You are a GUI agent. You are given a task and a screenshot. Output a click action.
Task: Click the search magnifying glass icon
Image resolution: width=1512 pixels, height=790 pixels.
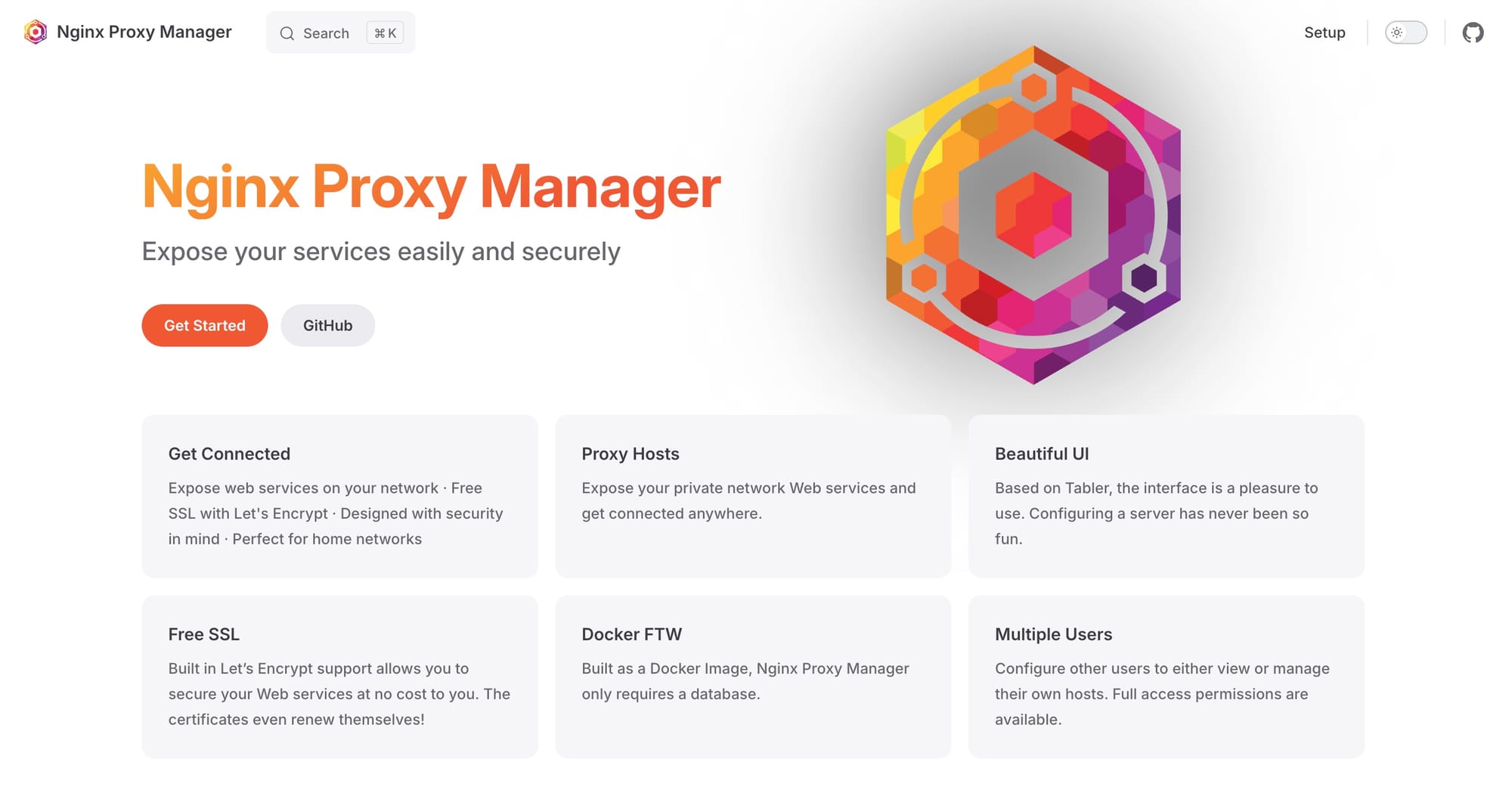coord(287,33)
